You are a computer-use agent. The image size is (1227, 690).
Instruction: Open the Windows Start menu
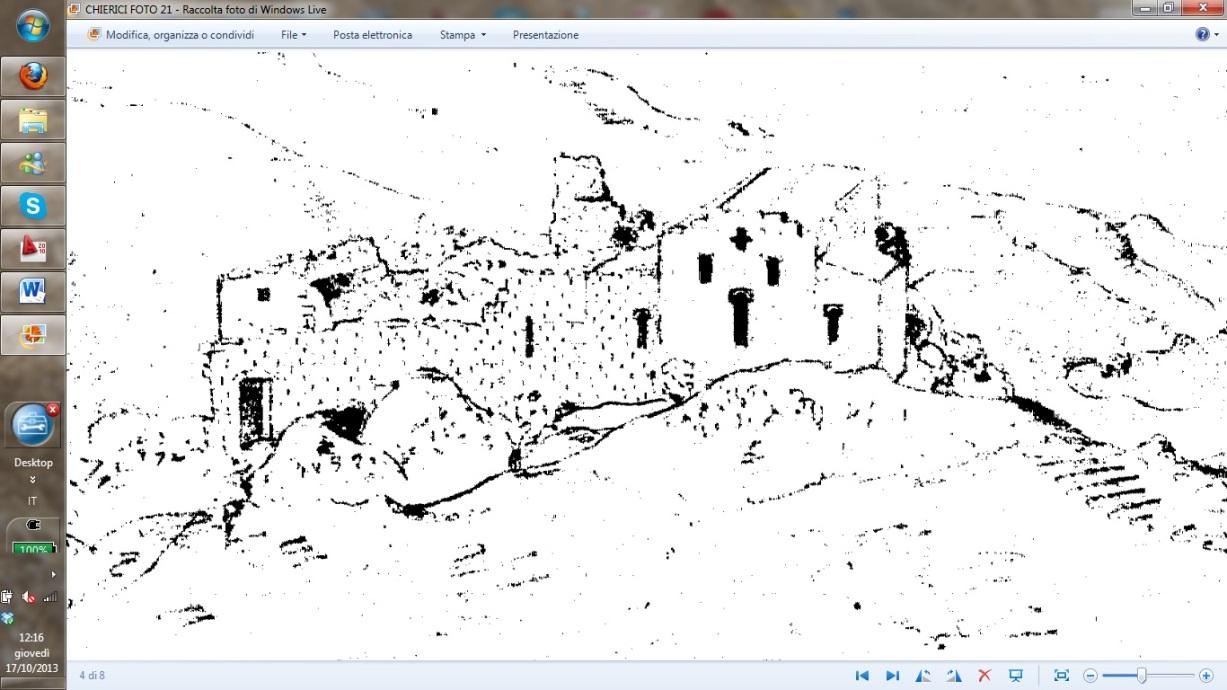(x=33, y=24)
